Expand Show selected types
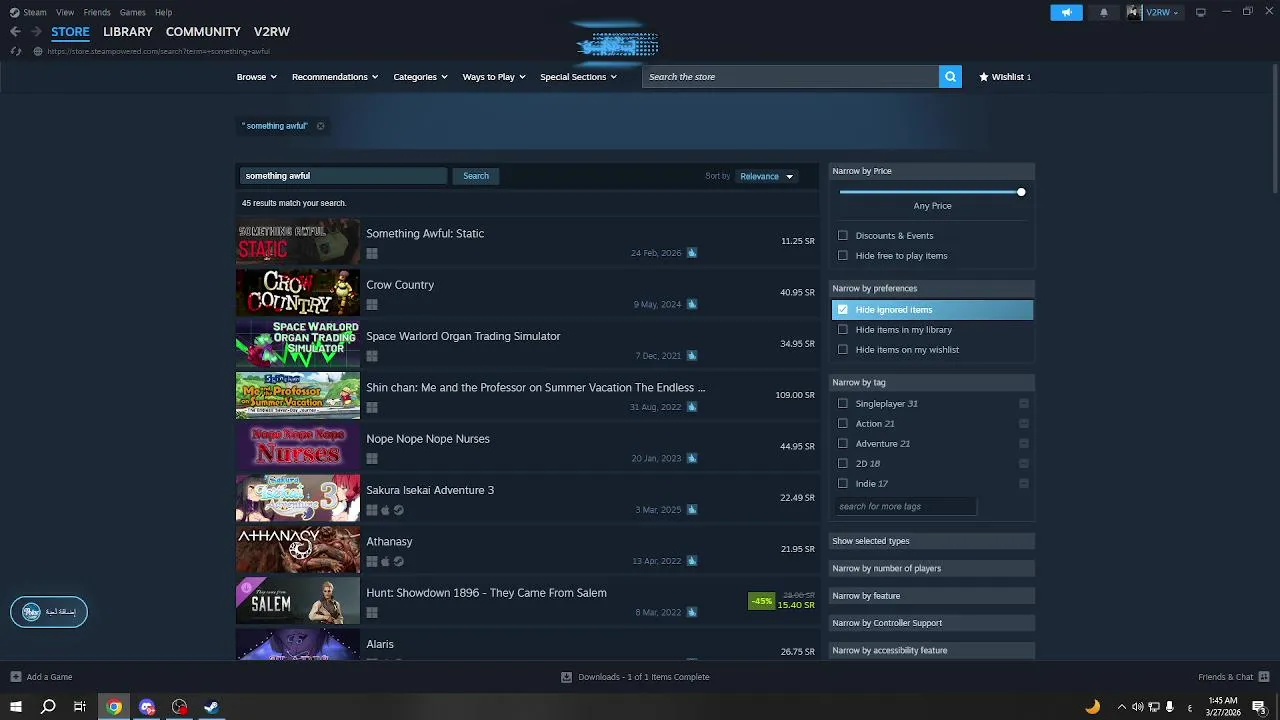 pyautogui.click(x=932, y=541)
